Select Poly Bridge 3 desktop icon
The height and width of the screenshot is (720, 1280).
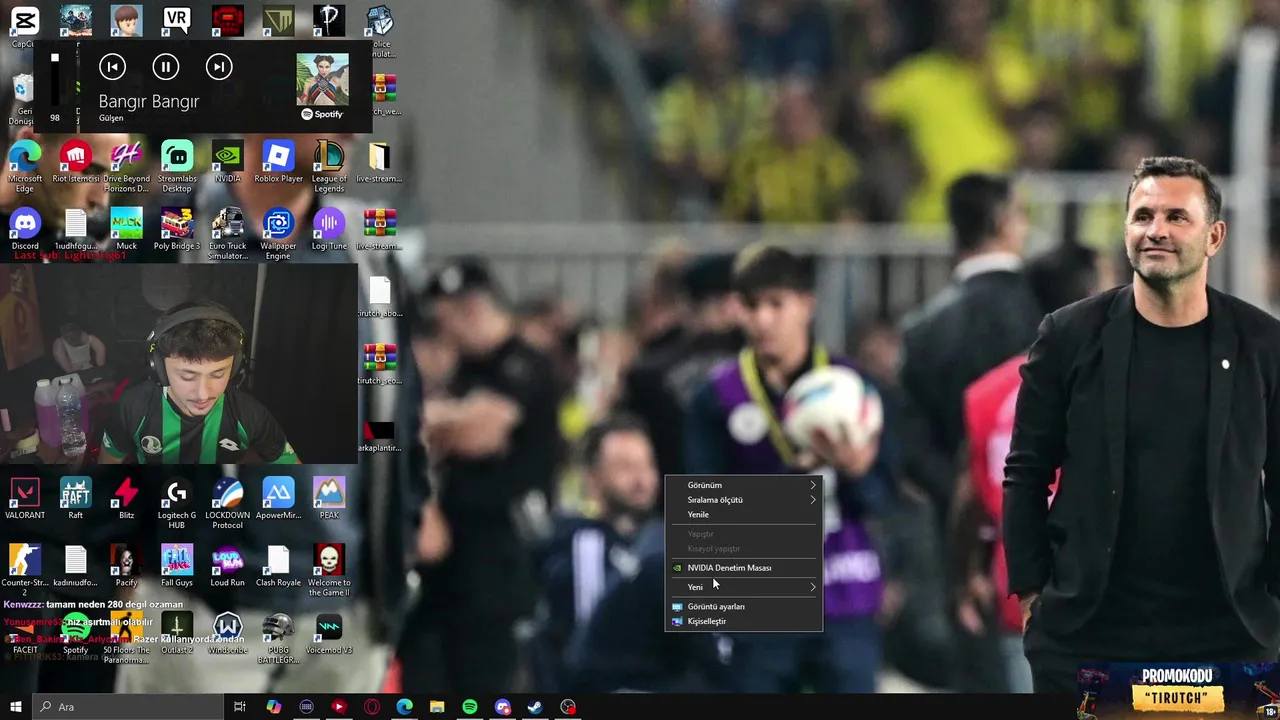pos(177,230)
